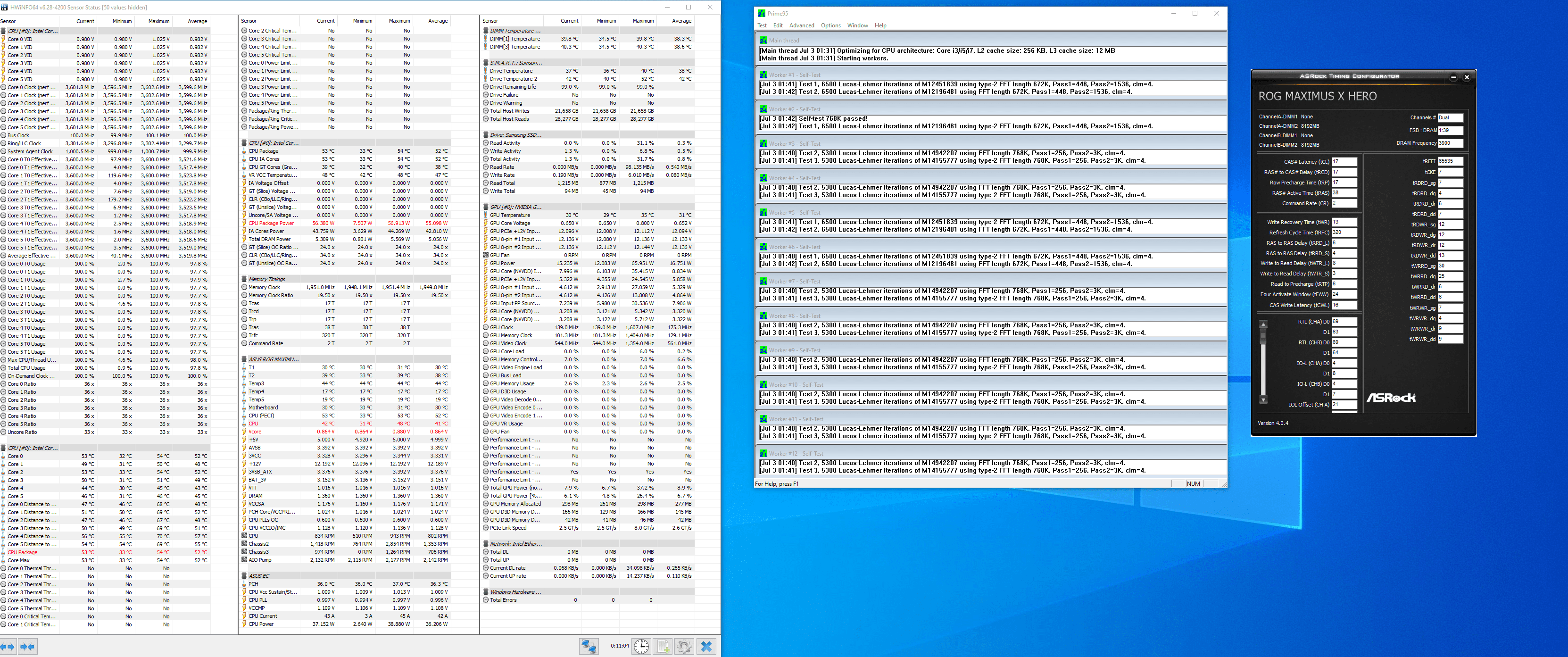1568x657 pixels.
Task: Click the Average column header in third HWiNFO panel
Action: (x=676, y=21)
